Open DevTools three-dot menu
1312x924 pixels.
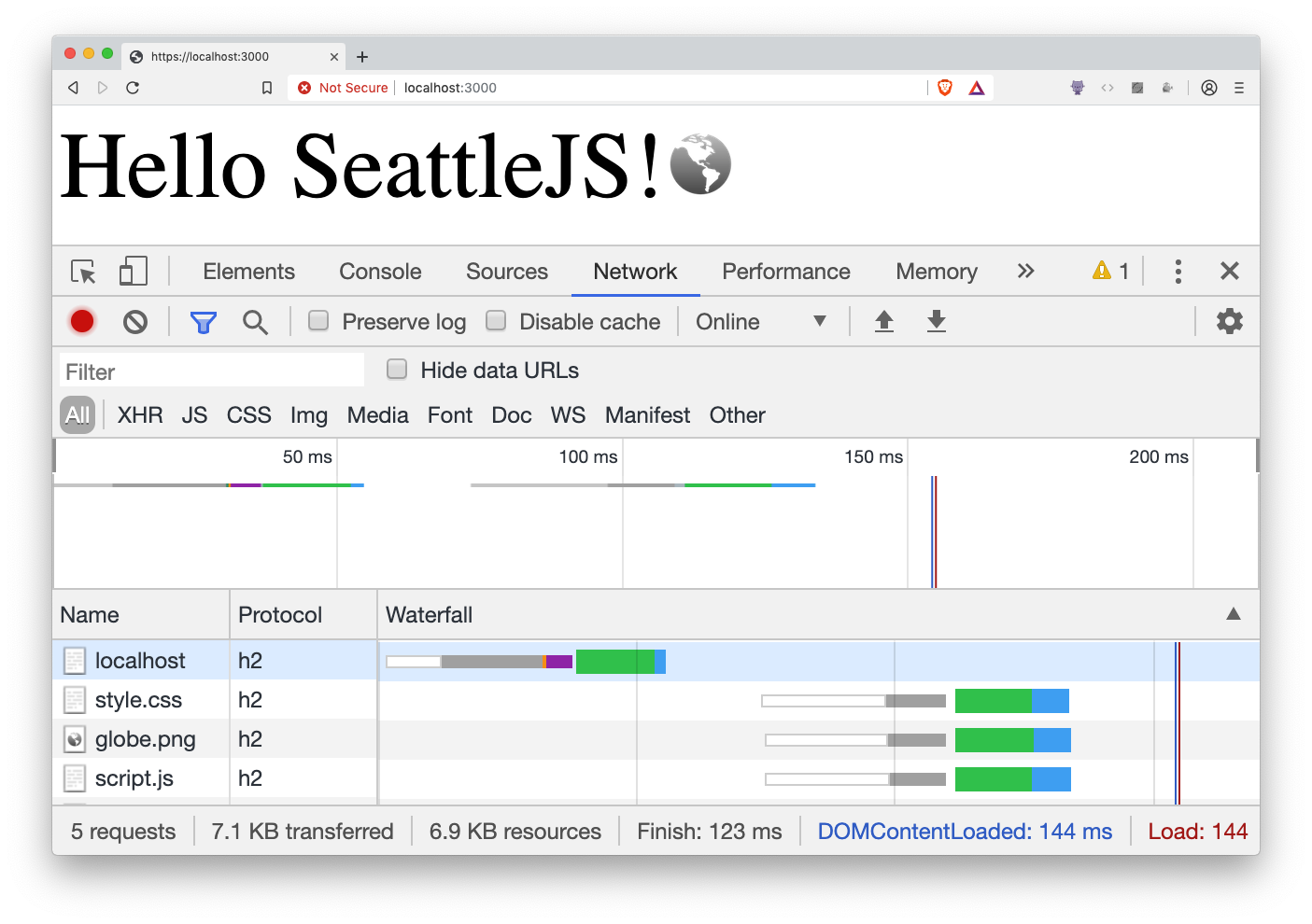[x=1178, y=272]
